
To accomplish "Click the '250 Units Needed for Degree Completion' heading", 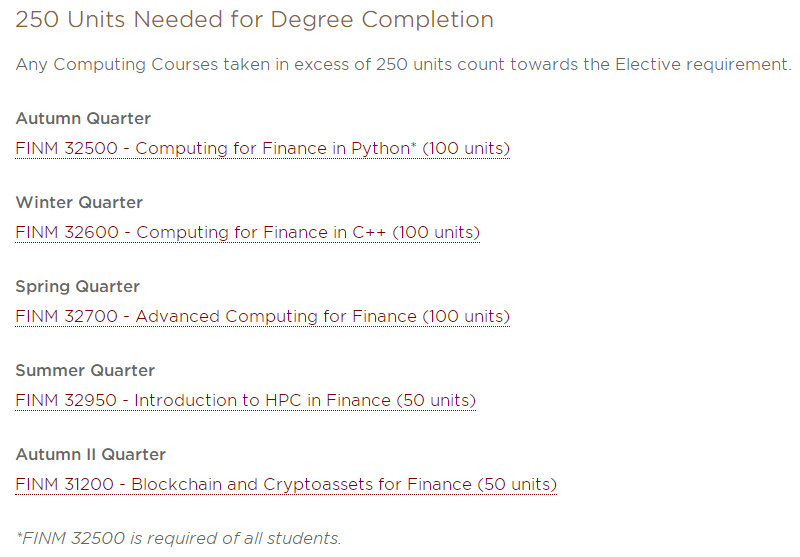I will coord(255,20).
